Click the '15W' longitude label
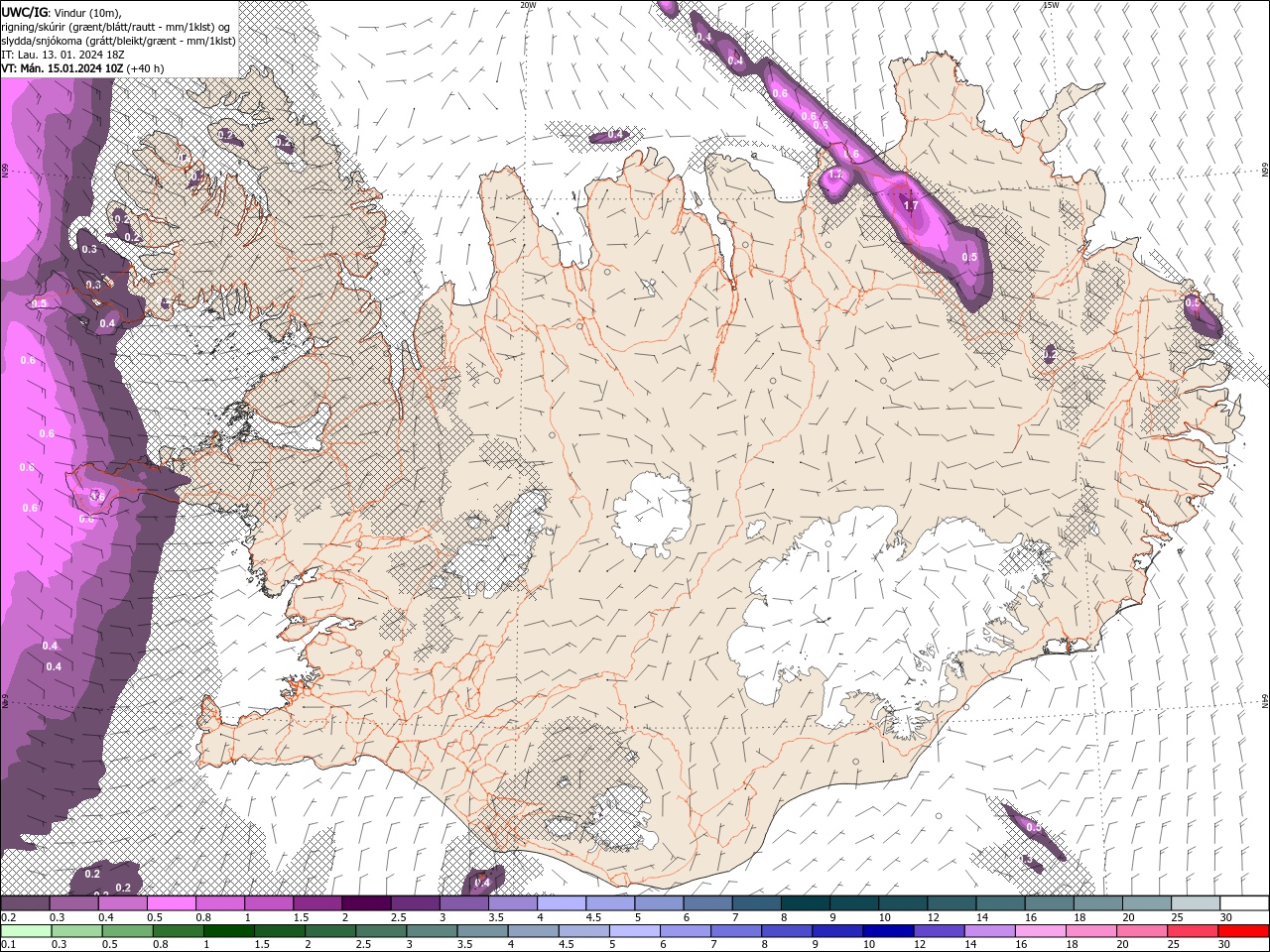The height and width of the screenshot is (952, 1270). coord(1051,5)
